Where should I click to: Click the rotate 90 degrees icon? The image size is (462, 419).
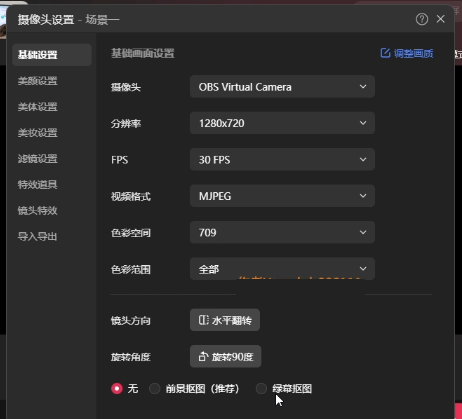(203, 357)
